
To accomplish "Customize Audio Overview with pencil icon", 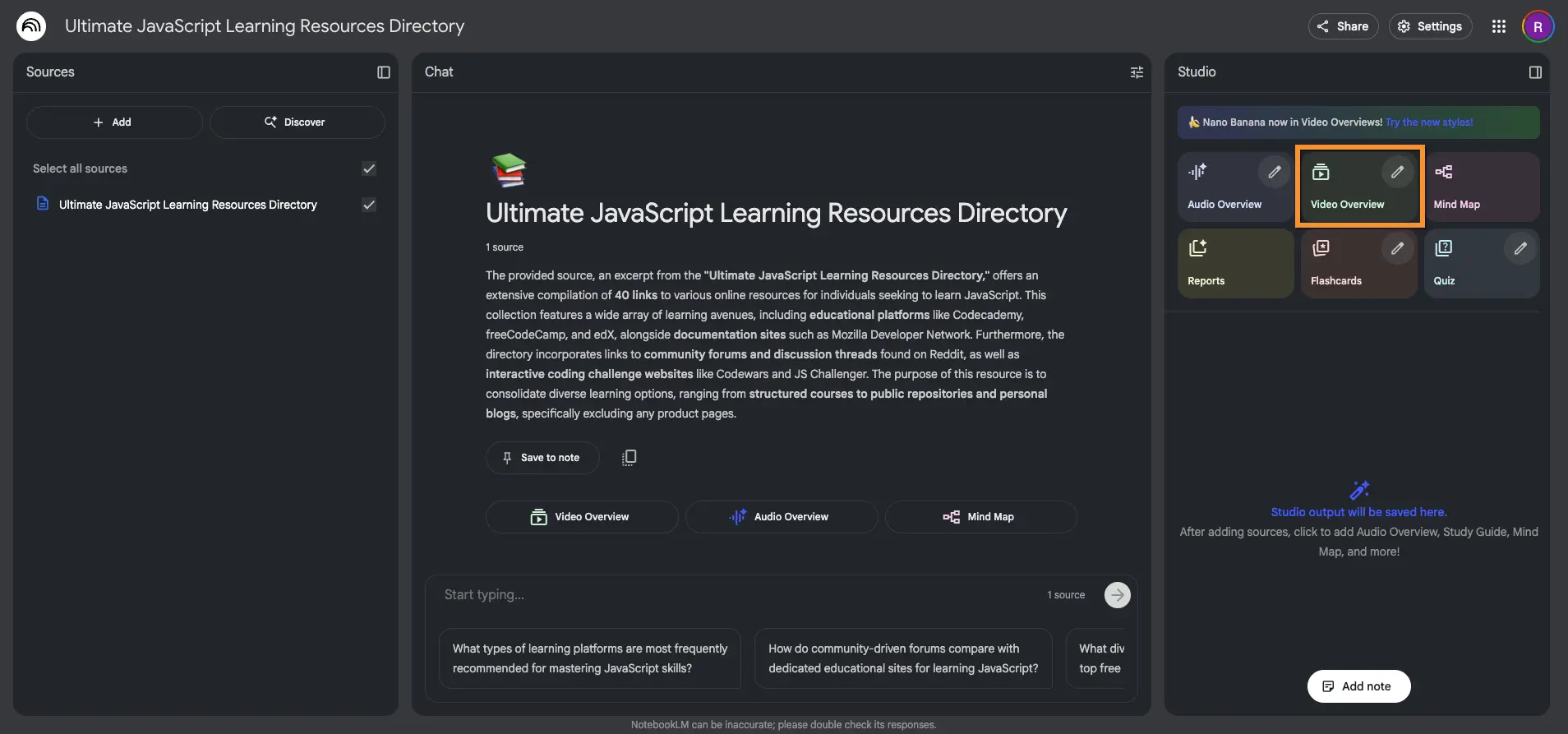I will coord(1274,172).
